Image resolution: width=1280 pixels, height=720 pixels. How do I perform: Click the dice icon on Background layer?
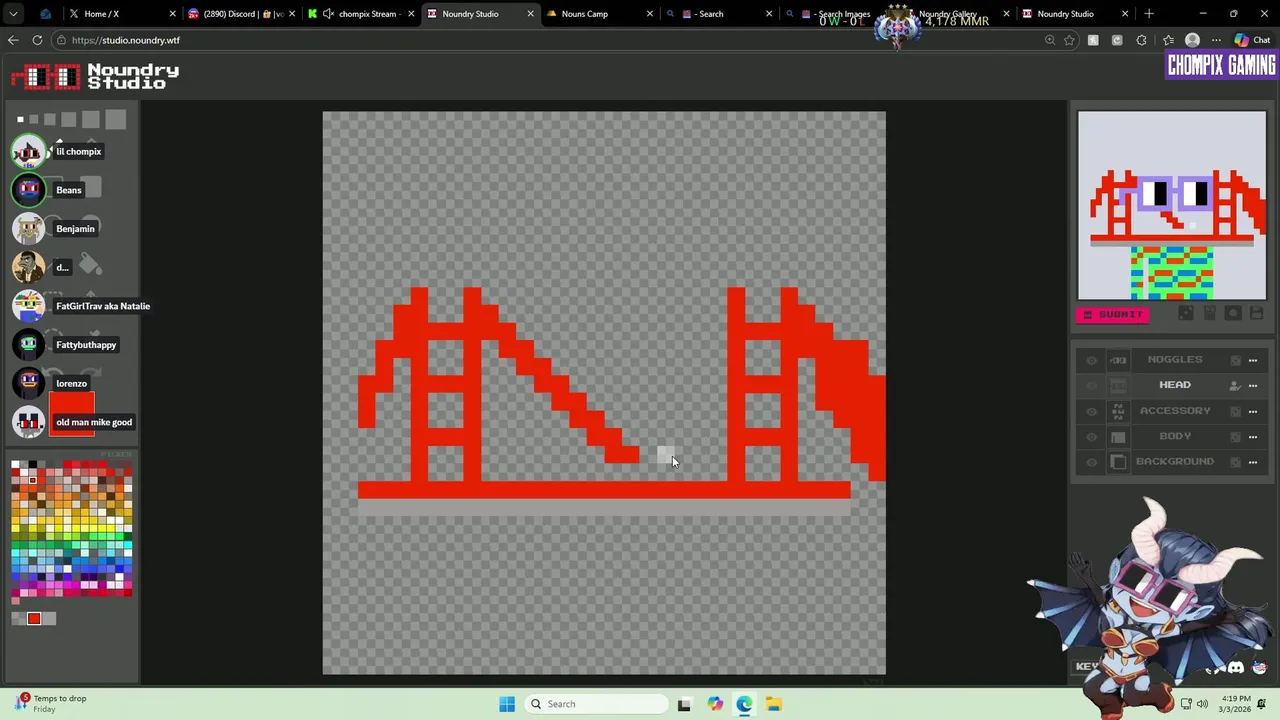[1236, 462]
